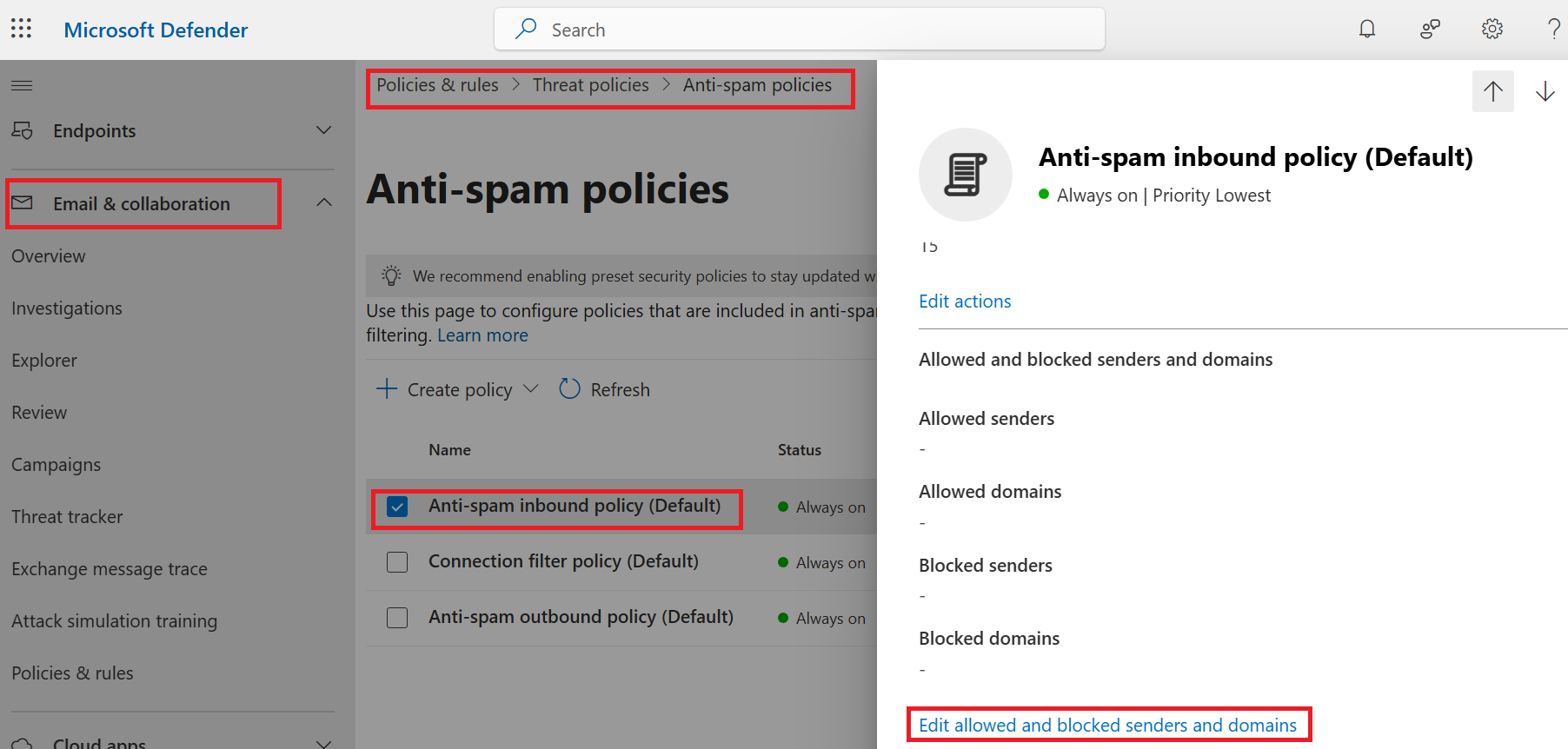Viewport: 1568px width, 749px height.
Task: Click the Refresh circular arrow icon
Action: coord(569,388)
